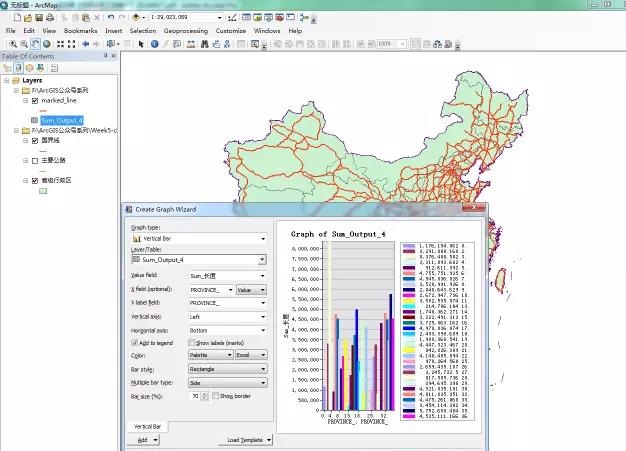626x451 pixels.
Task: Open the Select Features tool
Action: click(x=111, y=44)
